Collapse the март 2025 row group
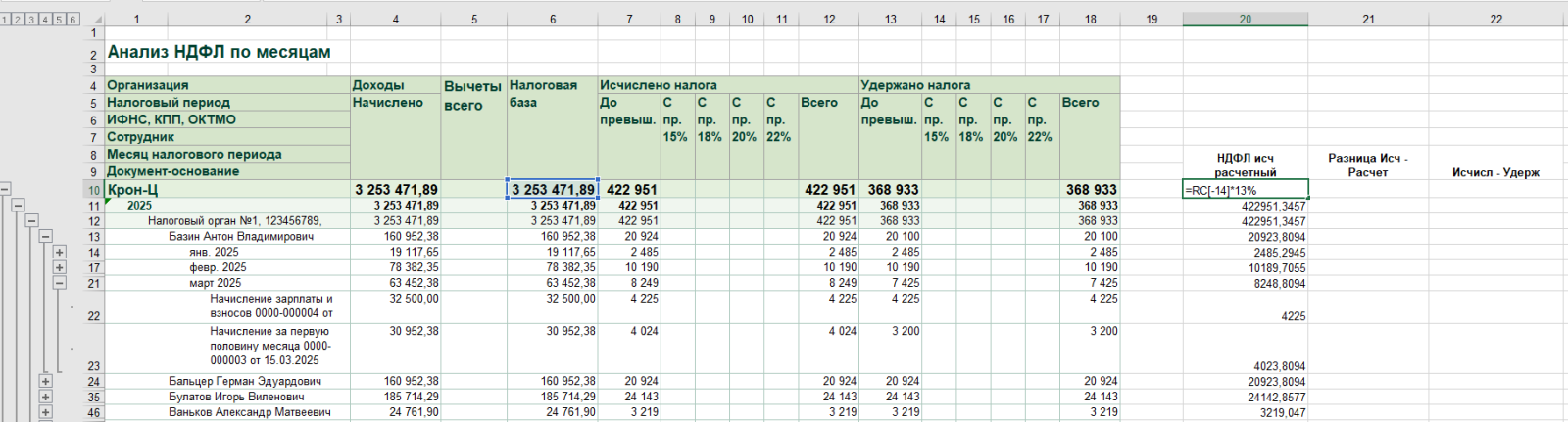This screenshot has width=1568, height=422. click(59, 283)
